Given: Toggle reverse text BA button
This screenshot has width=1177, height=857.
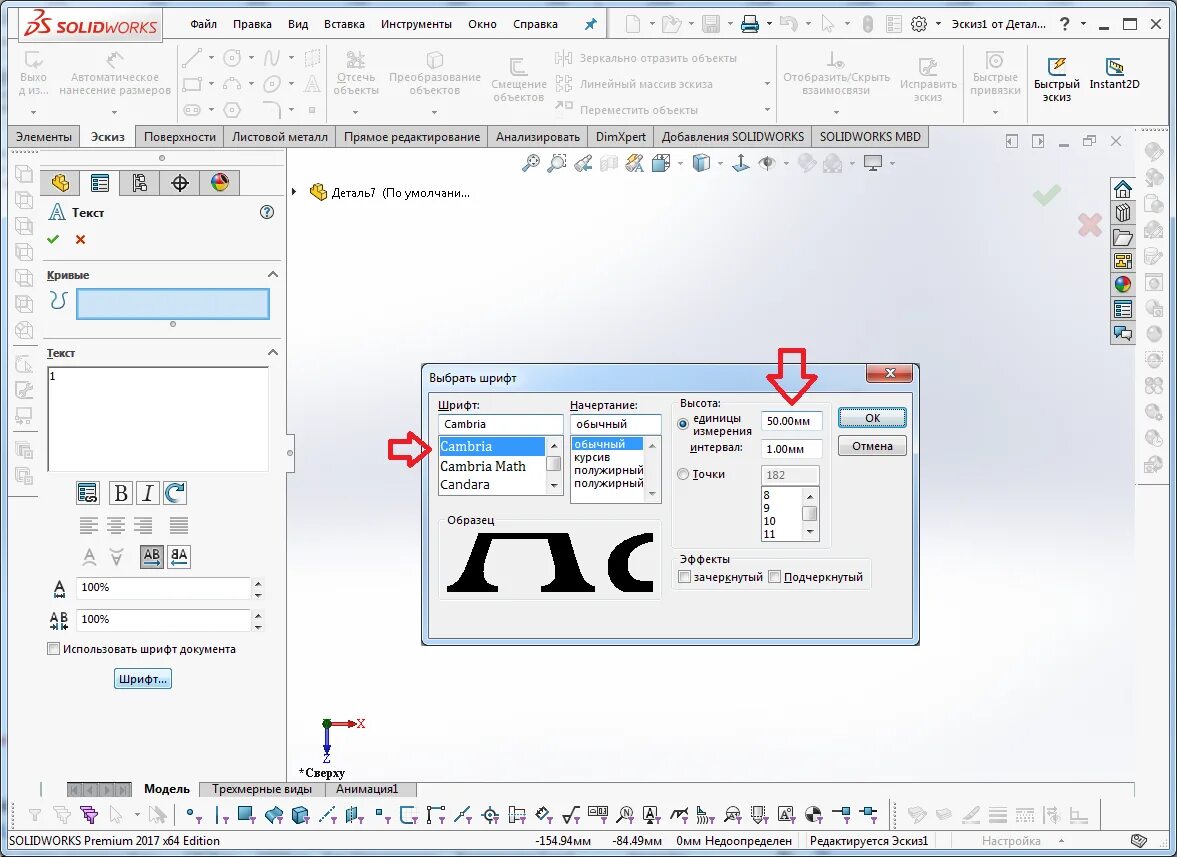Looking at the screenshot, I should pos(179,557).
